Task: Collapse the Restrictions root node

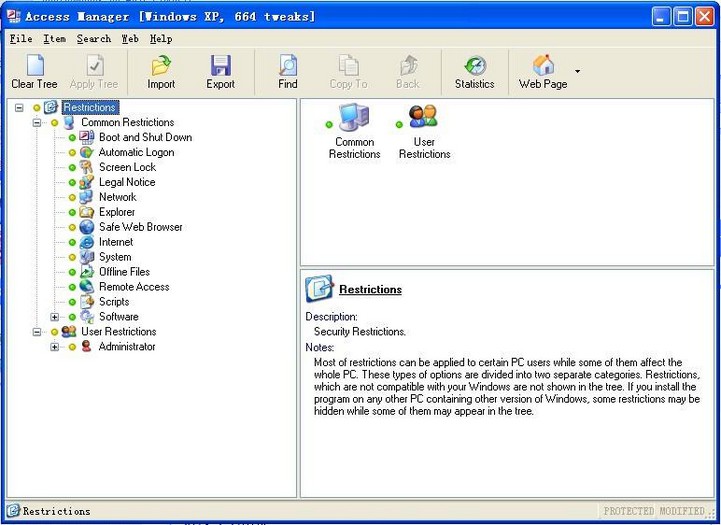Action: 19,108
